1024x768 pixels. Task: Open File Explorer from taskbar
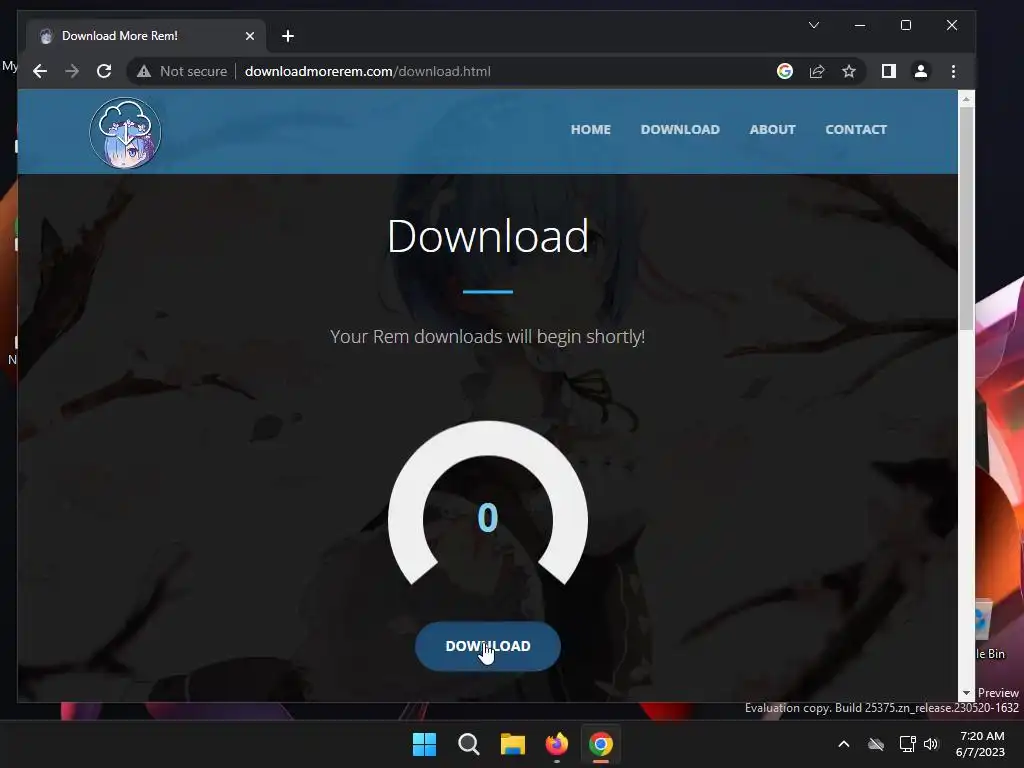(513, 744)
